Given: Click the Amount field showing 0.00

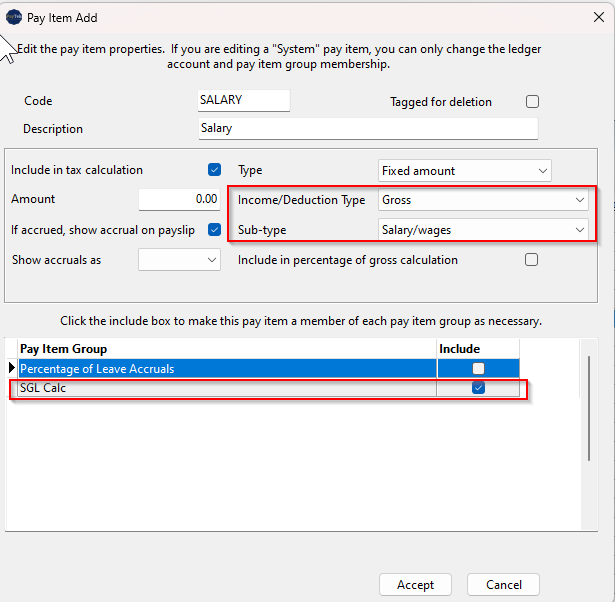Looking at the screenshot, I should (179, 199).
